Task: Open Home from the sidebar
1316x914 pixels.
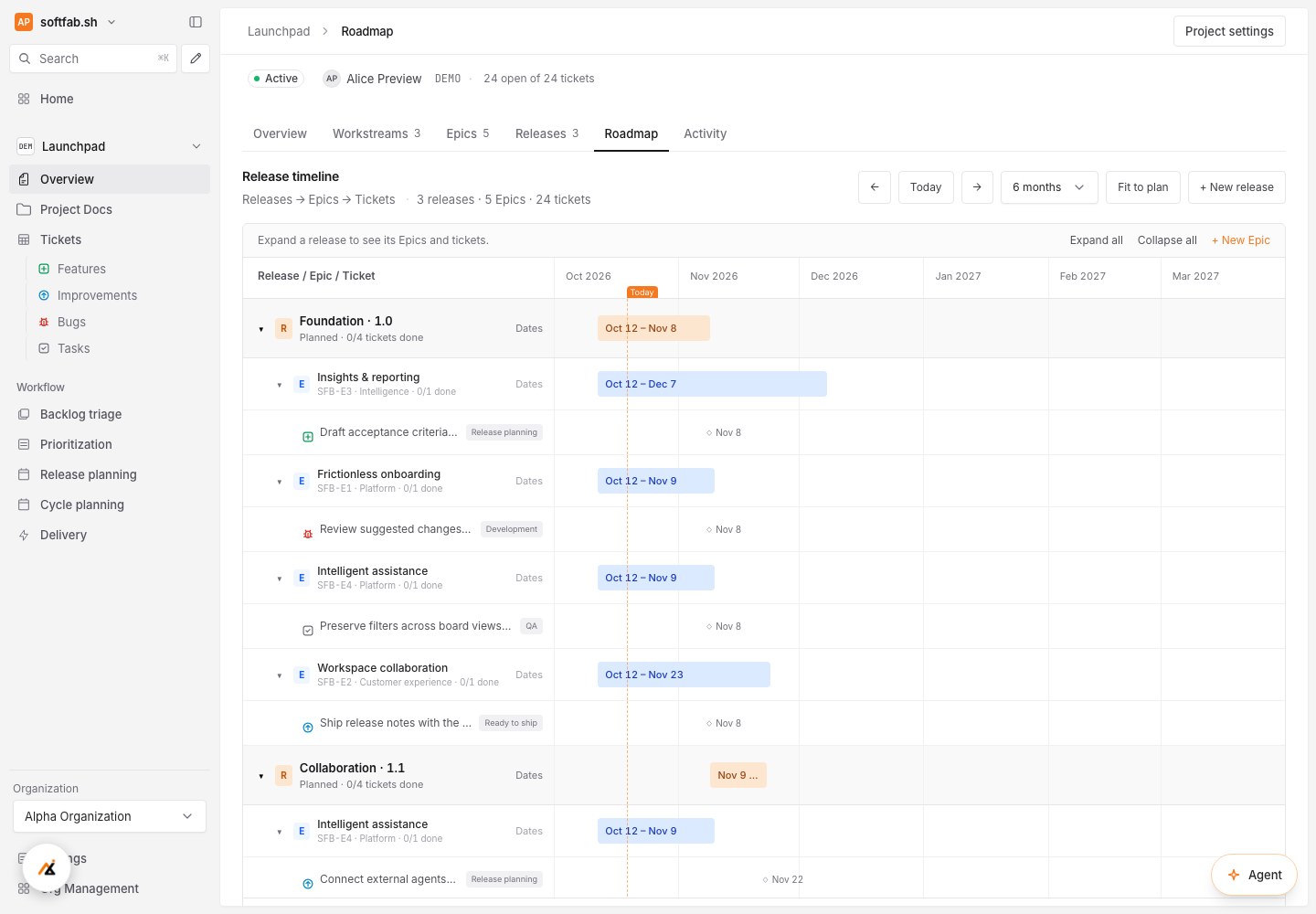Action: pyautogui.click(x=110, y=99)
